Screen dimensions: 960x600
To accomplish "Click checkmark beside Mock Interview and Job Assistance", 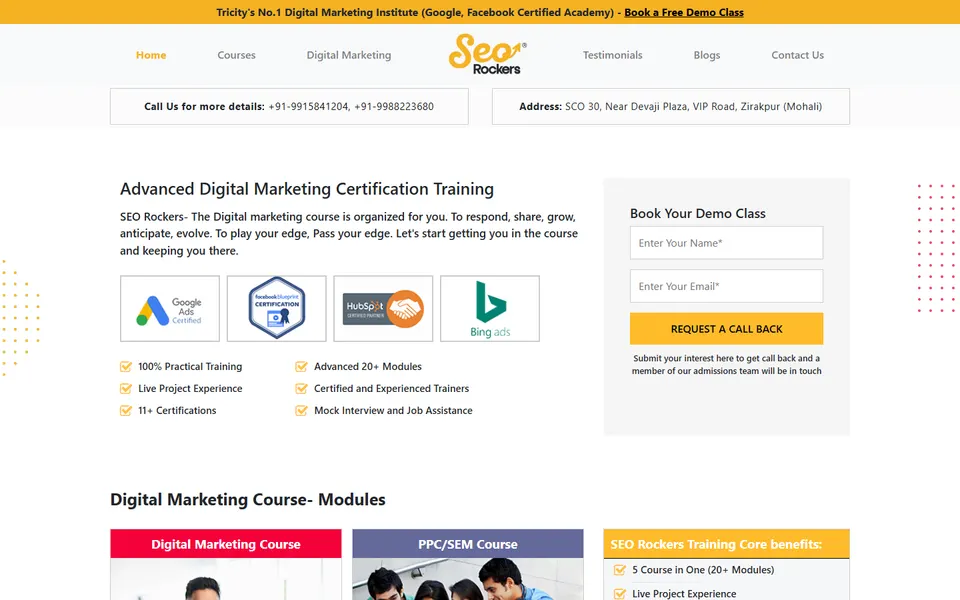I will tap(301, 410).
